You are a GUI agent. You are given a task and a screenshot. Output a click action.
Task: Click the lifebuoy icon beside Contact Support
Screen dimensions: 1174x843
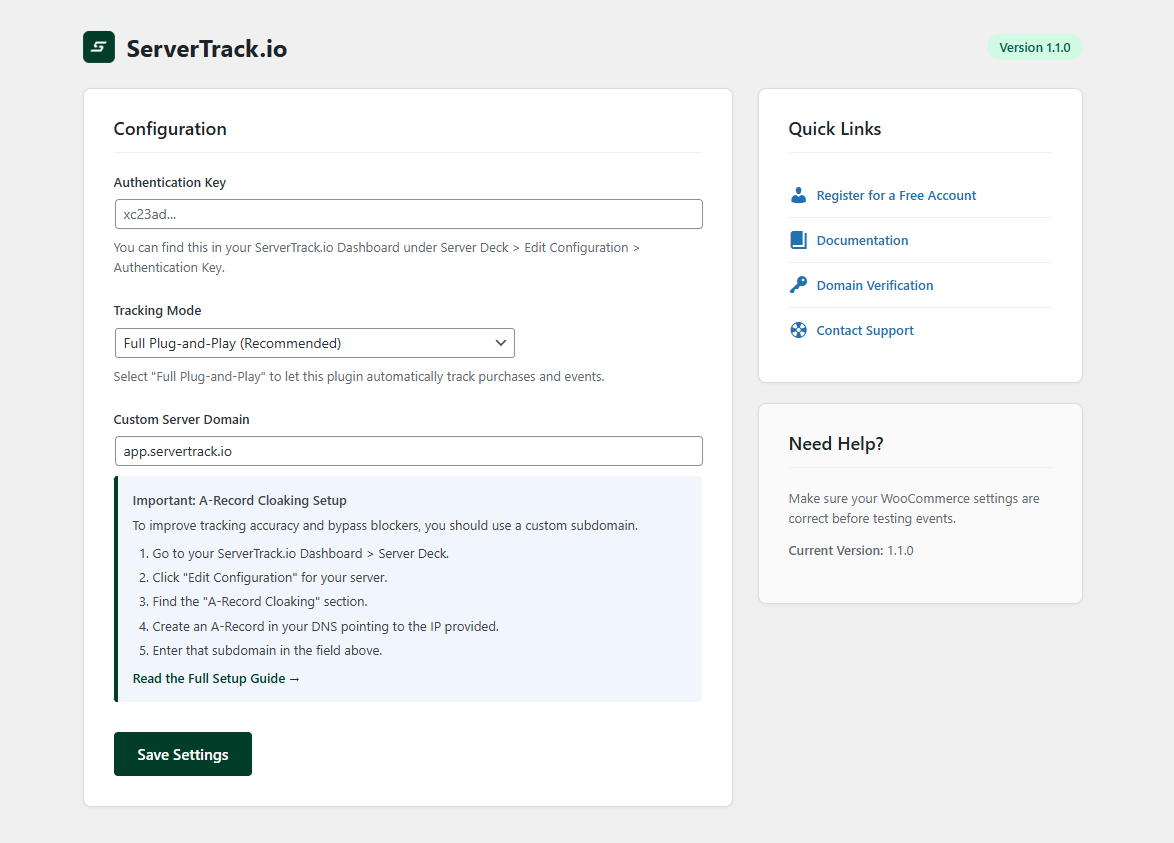798,330
